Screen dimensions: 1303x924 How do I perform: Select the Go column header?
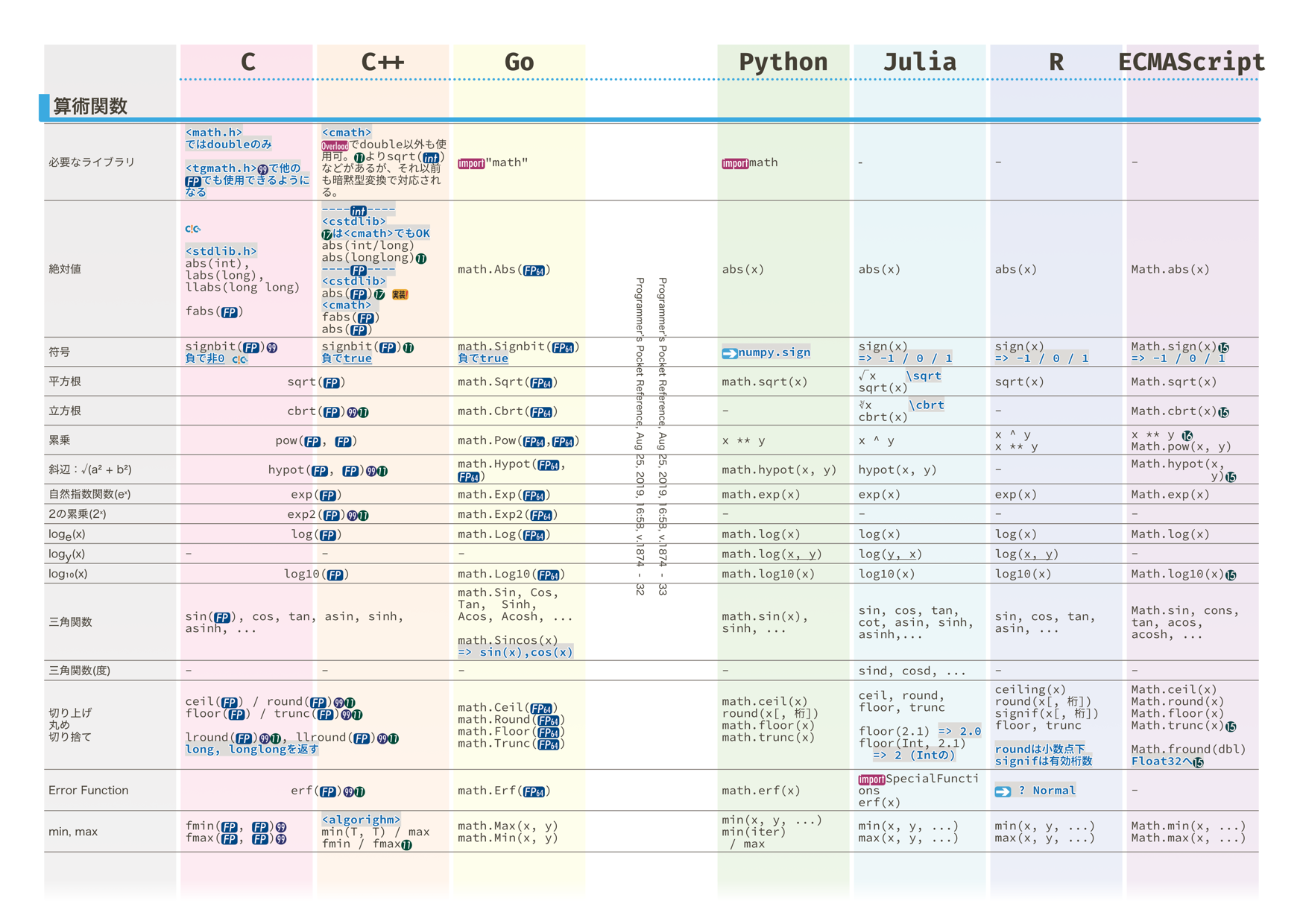coord(519,62)
